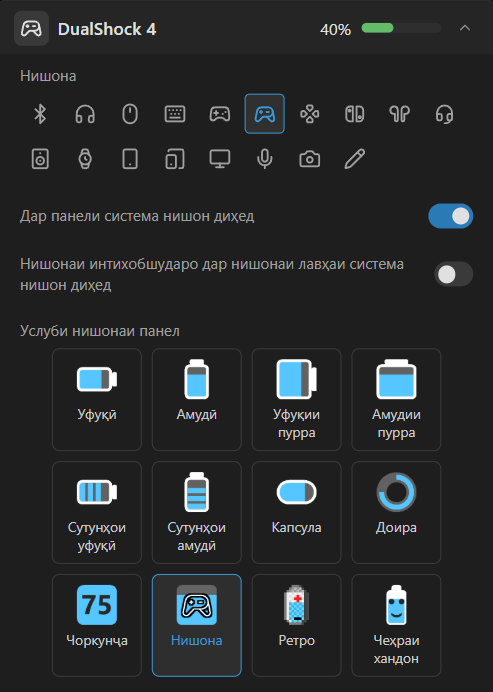Select the pen stylus icon
The width and height of the screenshot is (493, 692).
354,159
